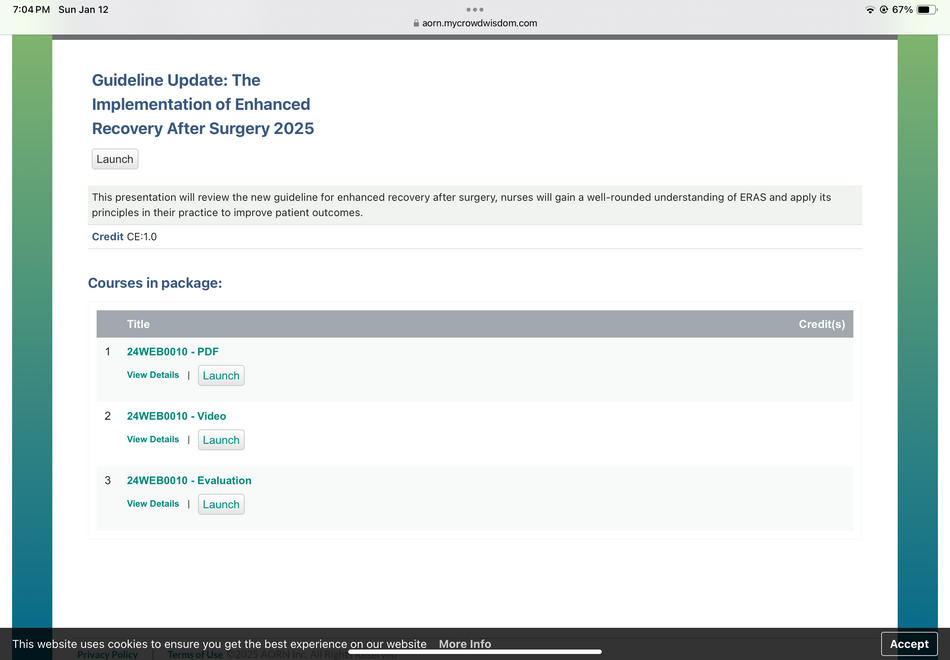950x660 pixels.
Task: View Details for 24WEB0010 - Evaluation
Action: [x=153, y=504]
